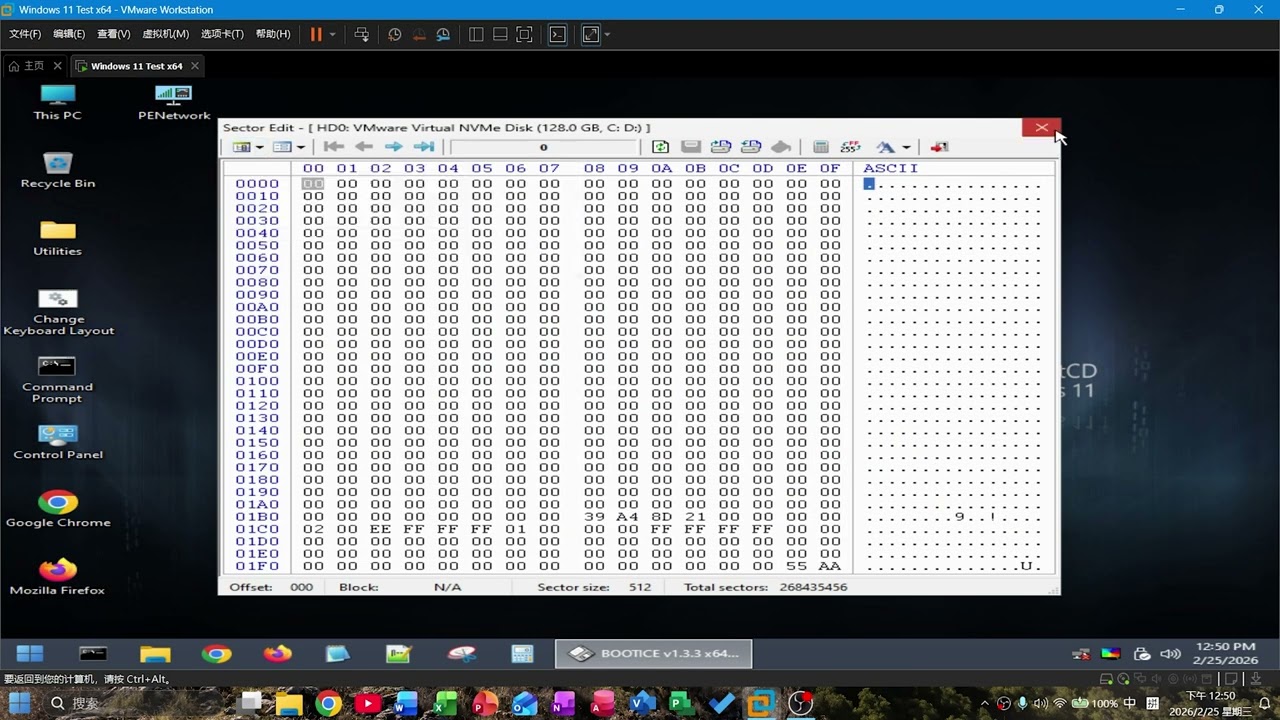Image resolution: width=1280 pixels, height=720 pixels.
Task: Open Change Keyboard Layout shortcut
Action: coord(58,312)
